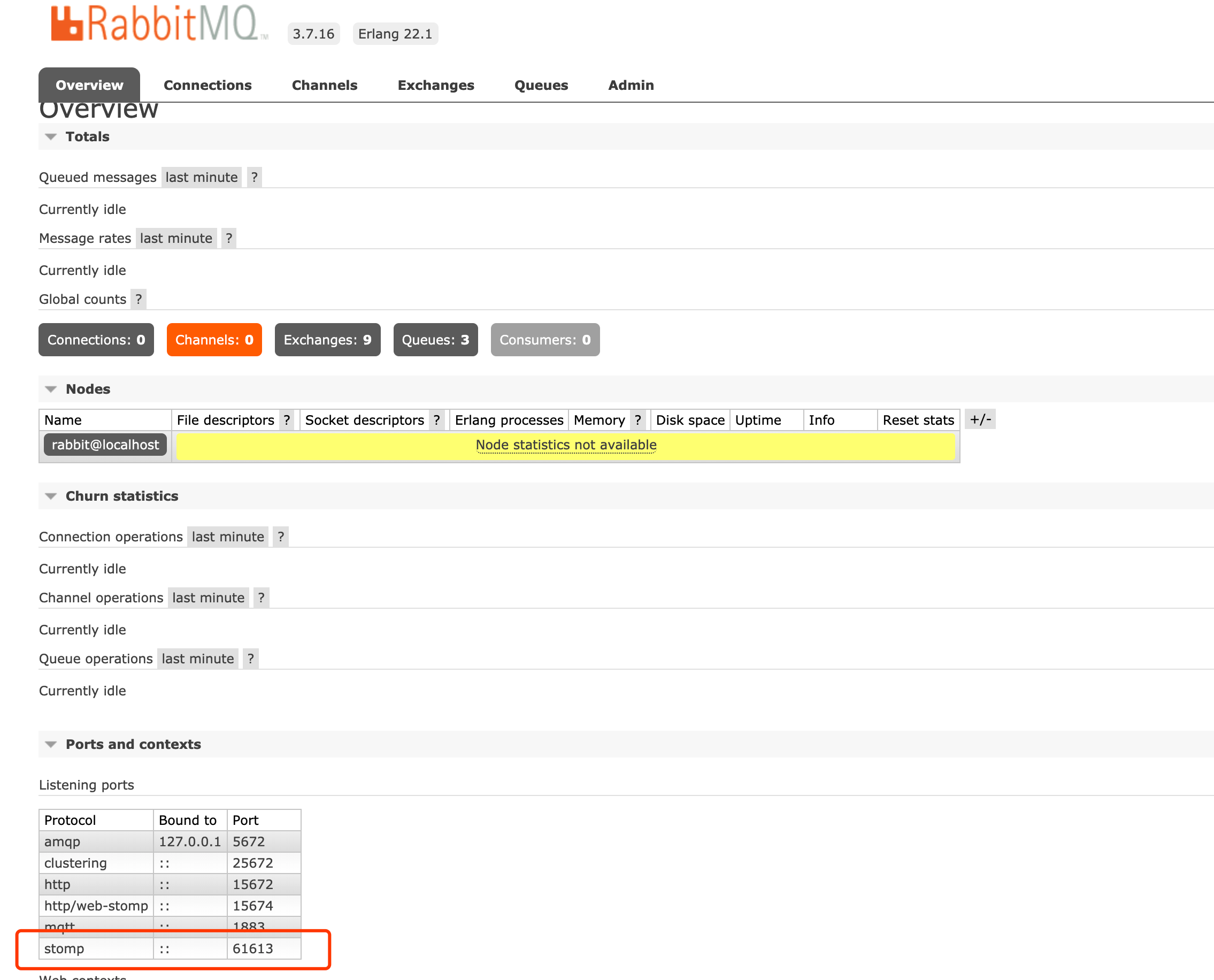Switch to the Exchanges tab

click(436, 85)
